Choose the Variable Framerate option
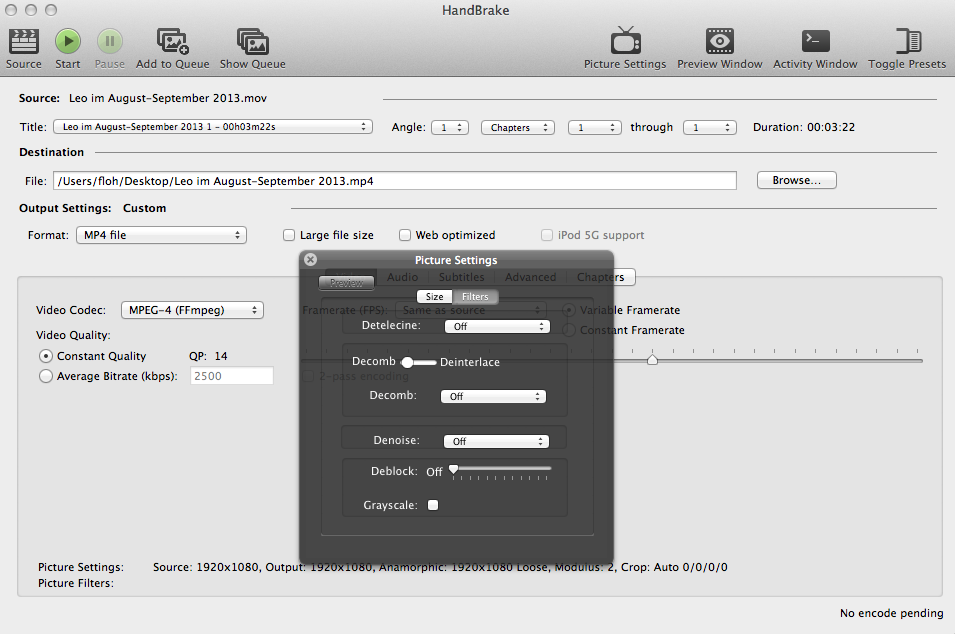 tap(568, 310)
